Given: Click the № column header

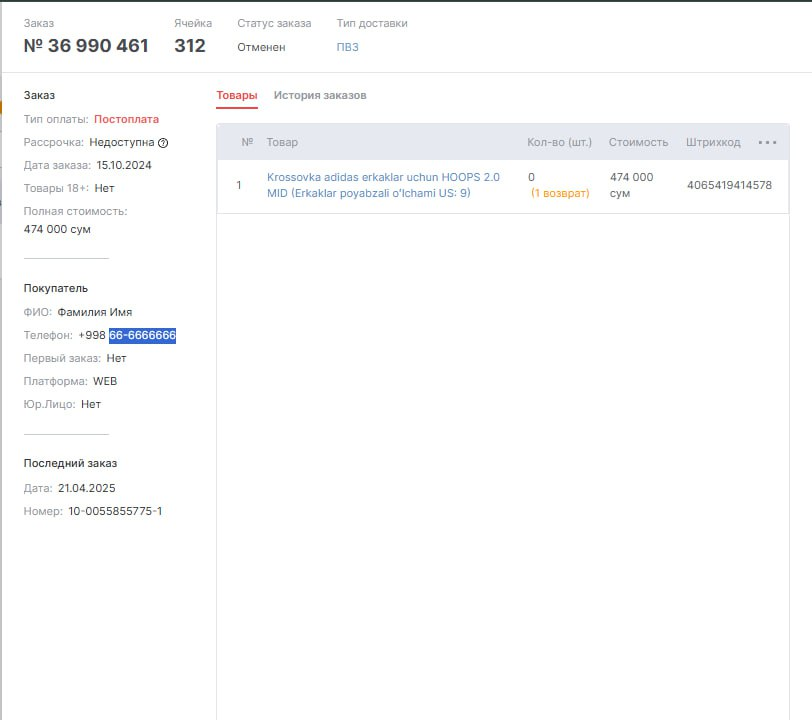Looking at the screenshot, I should pyautogui.click(x=247, y=142).
